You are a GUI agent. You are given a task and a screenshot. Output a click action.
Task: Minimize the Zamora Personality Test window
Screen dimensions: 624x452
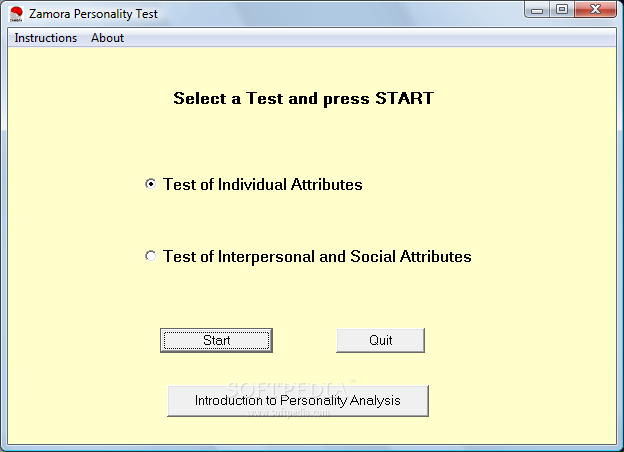click(x=537, y=10)
